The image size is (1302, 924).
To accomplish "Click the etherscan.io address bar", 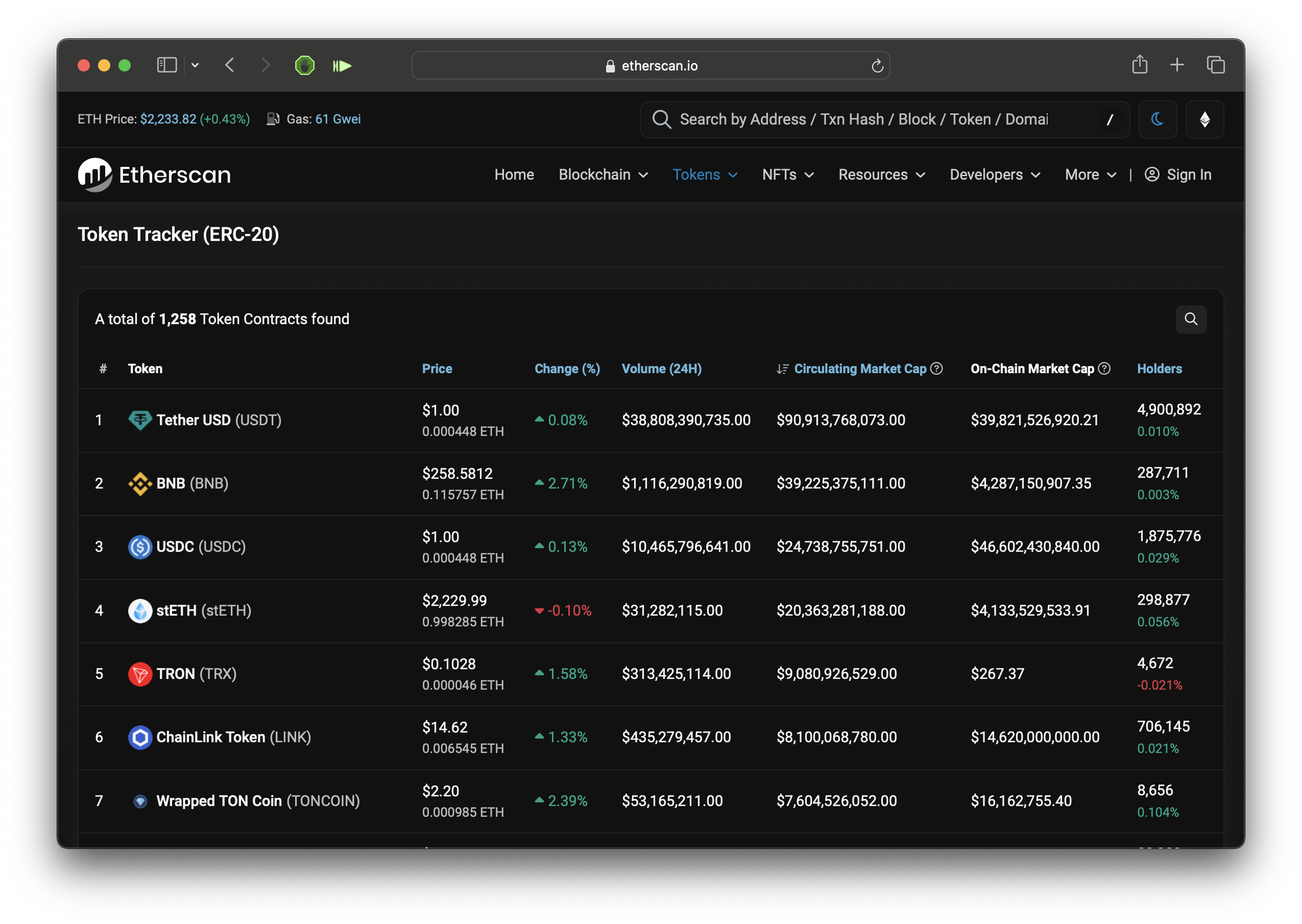I will coord(650,65).
